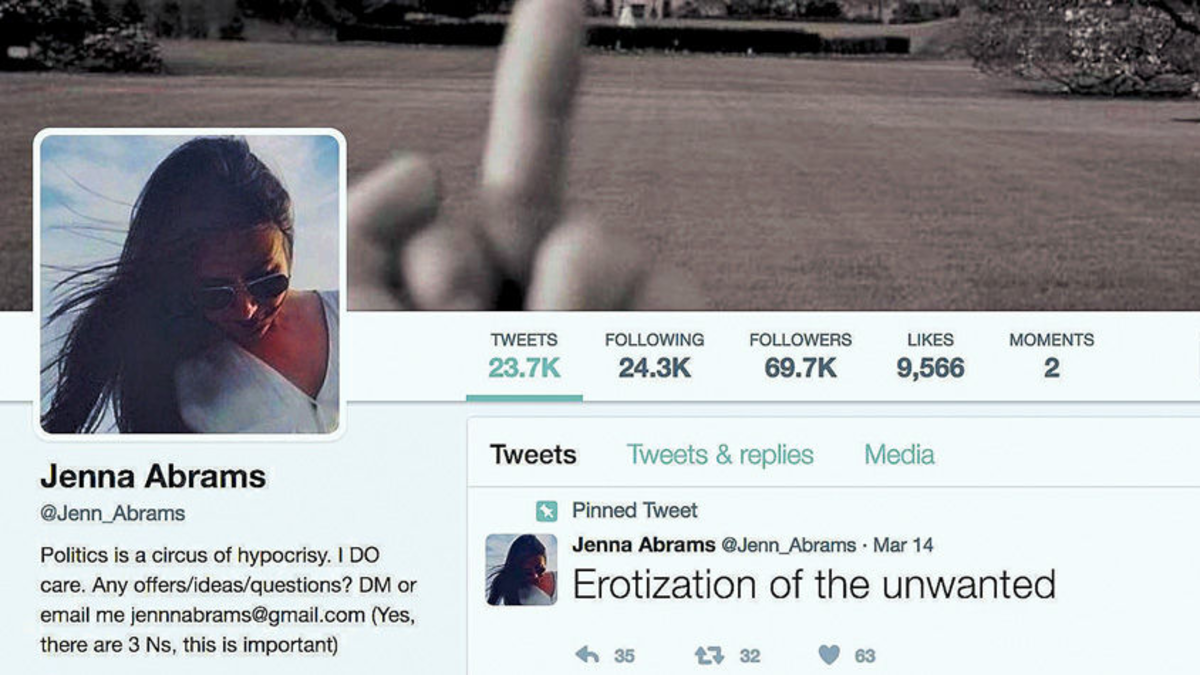The image size is (1200, 675).
Task: Open the Mar 14 tweet timestamp
Action: click(903, 546)
